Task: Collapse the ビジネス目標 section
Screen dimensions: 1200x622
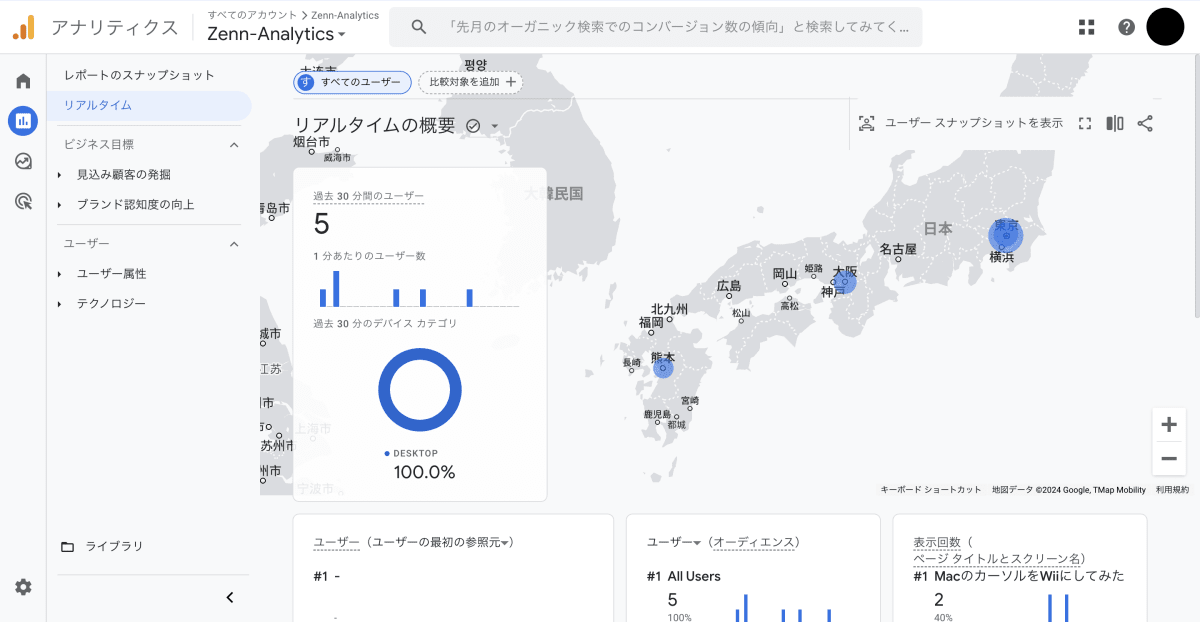Action: click(x=234, y=144)
